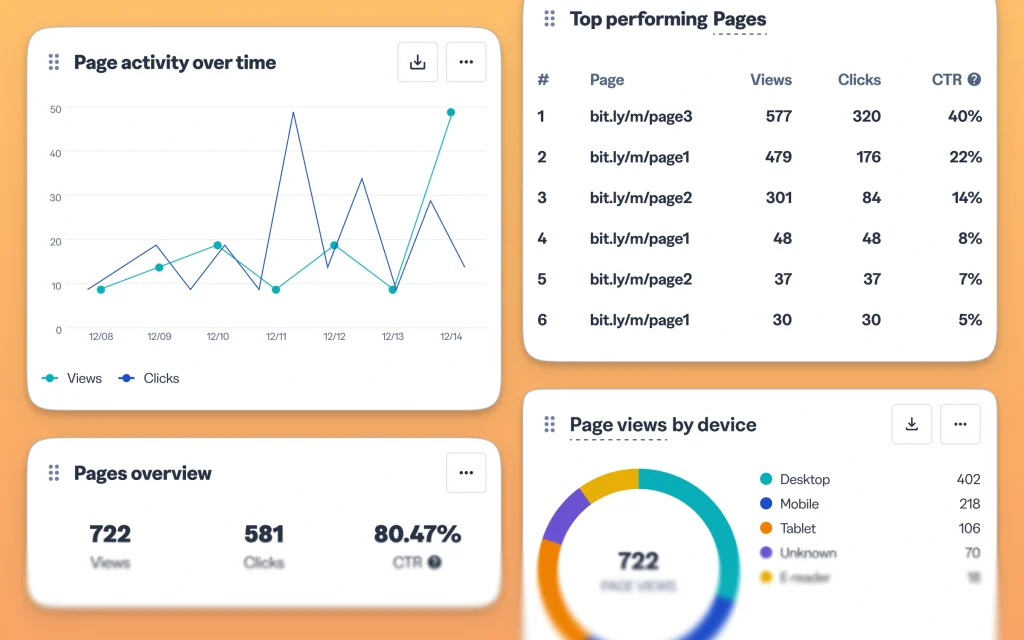Click the 218 Mobile count
Viewport: 1024px width, 640px height.
tap(969, 504)
